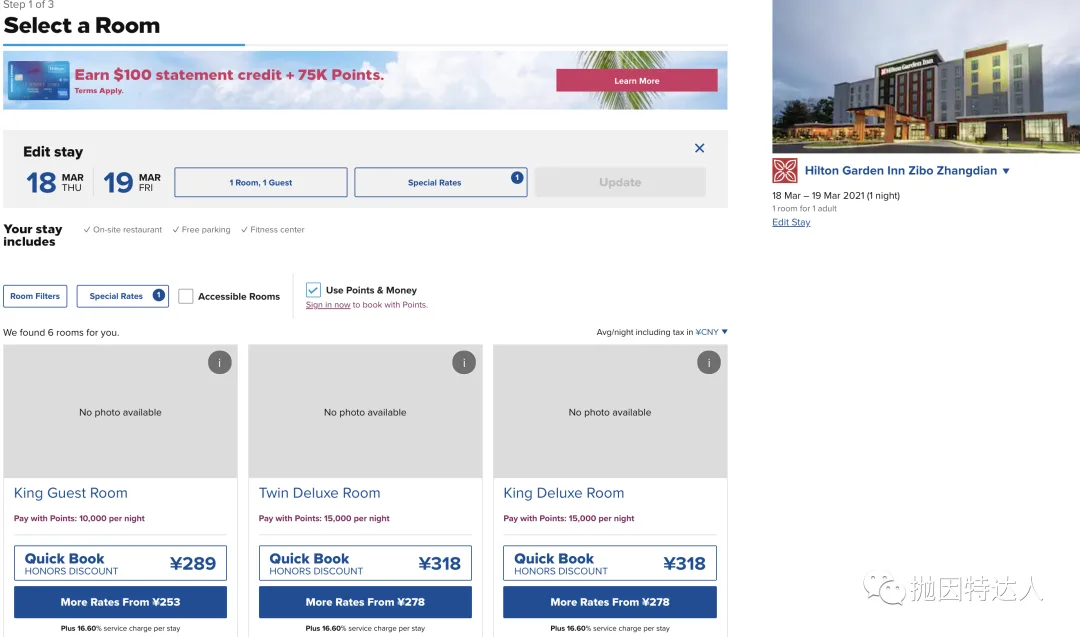Open info for King Deluxe Room
Image resolution: width=1080 pixels, height=637 pixels.
[709, 362]
